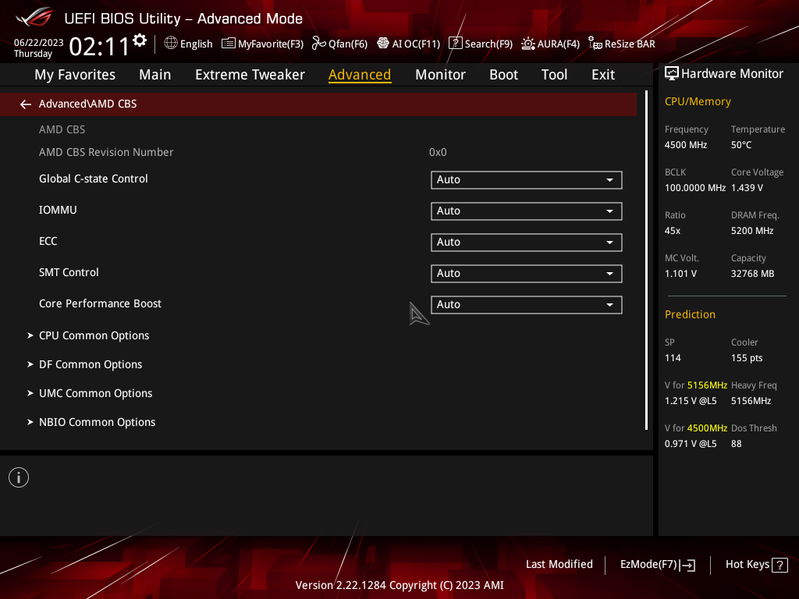This screenshot has height=599, width=799.
Task: Select the Advanced tab
Action: 360,75
